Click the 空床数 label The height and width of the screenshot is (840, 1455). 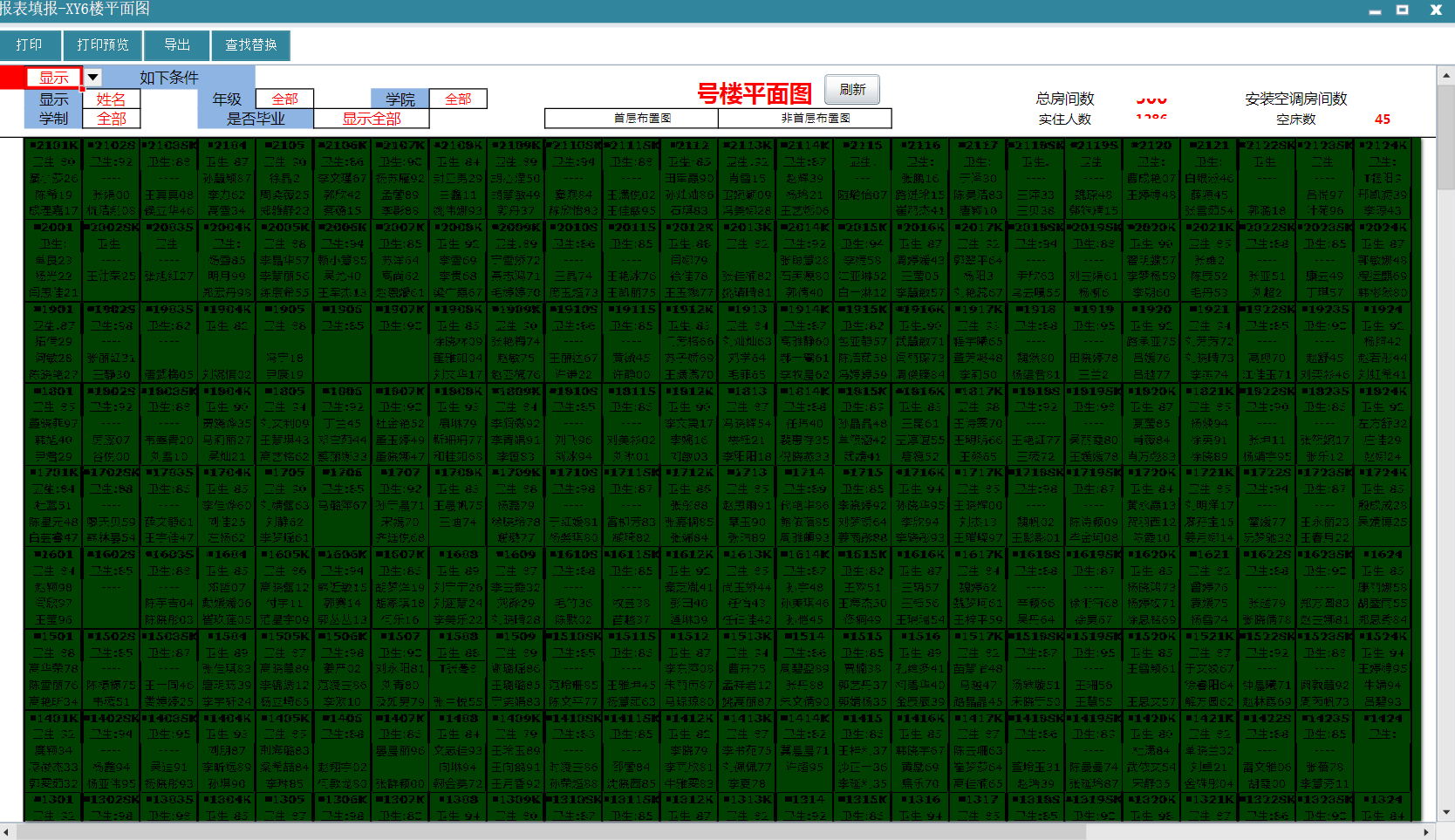point(1296,120)
